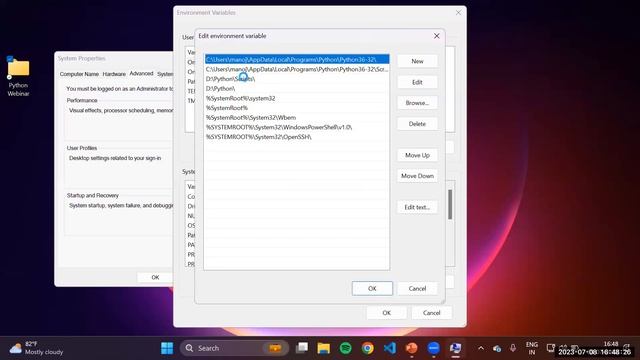Select the System Properties taskbar icon

(x=456, y=348)
